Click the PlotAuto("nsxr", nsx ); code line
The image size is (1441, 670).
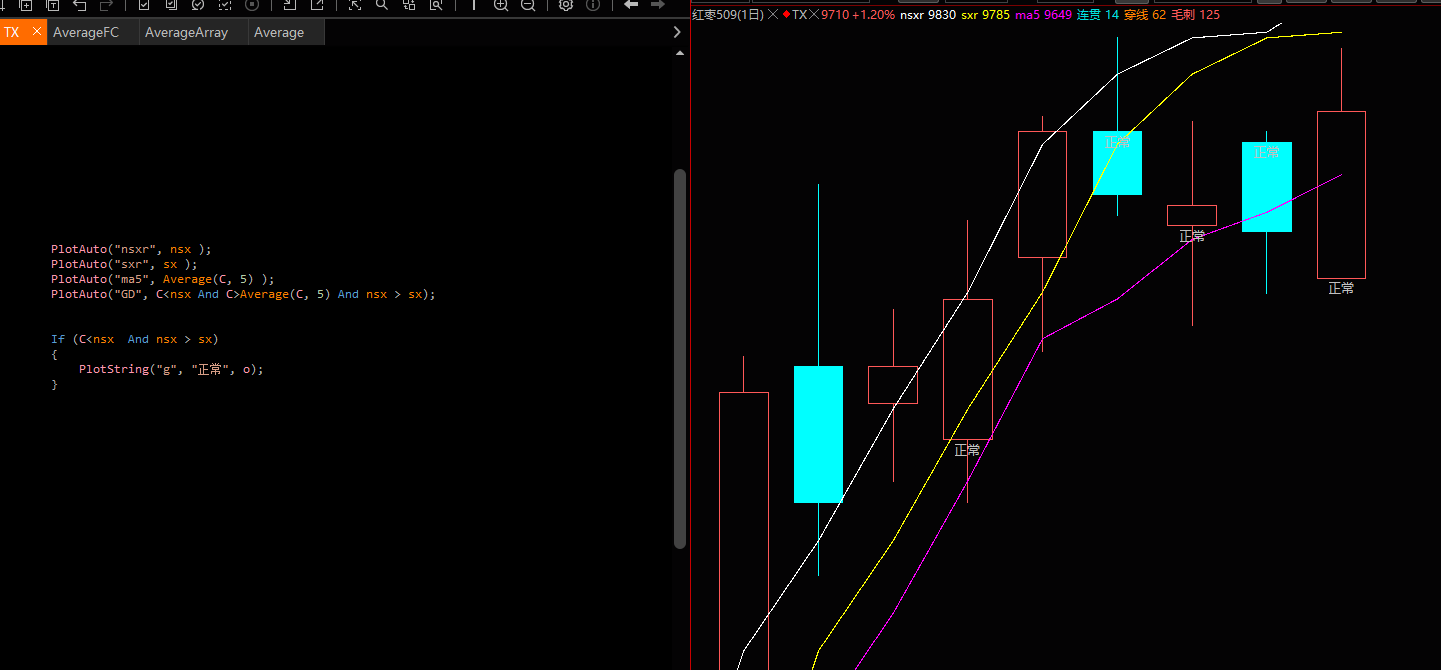(132, 249)
